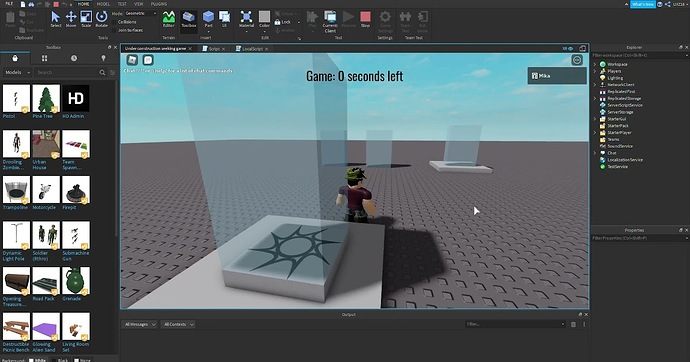This screenshot has height=362, width=690.
Task: Expand the StarterPlayer node in Explorer
Action: pyautogui.click(x=595, y=132)
